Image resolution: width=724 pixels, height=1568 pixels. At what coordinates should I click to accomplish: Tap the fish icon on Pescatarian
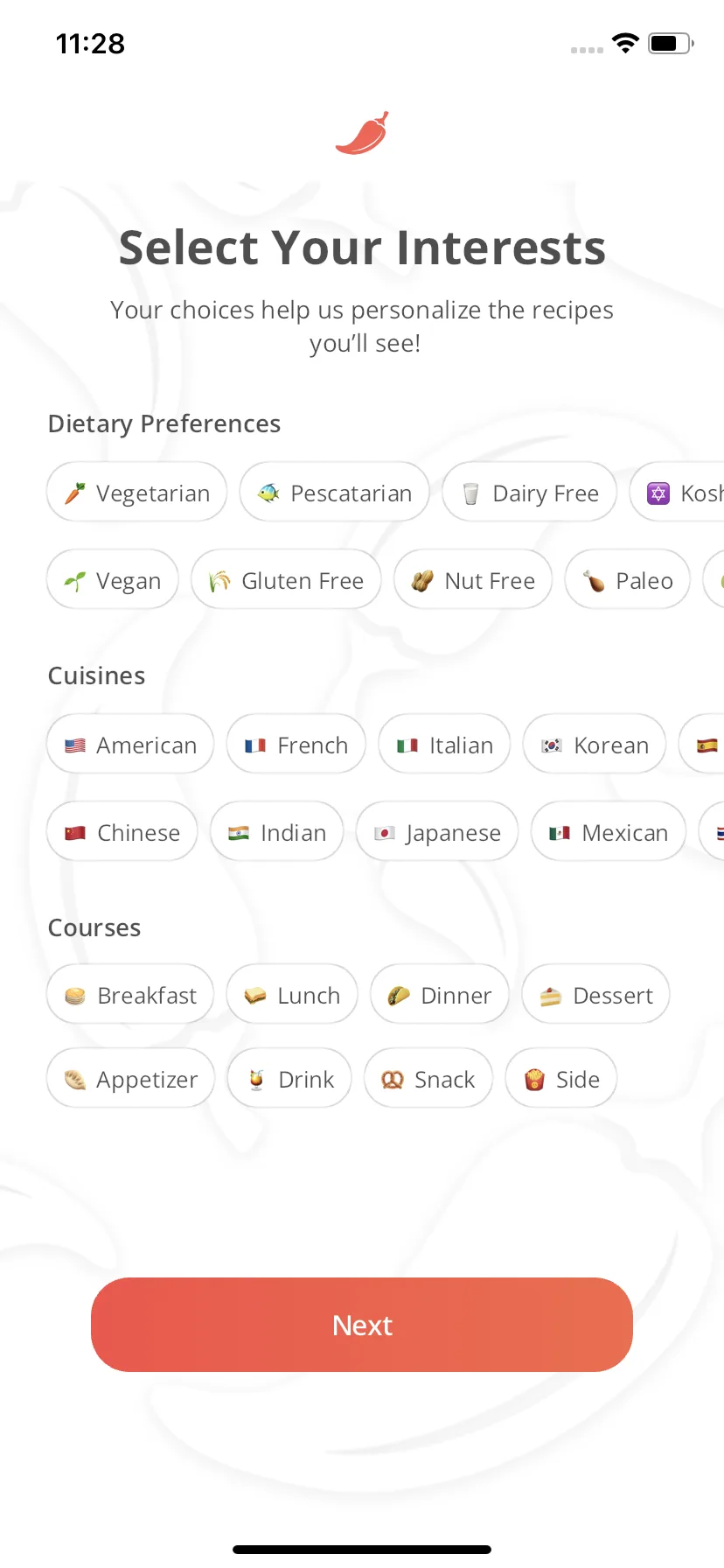pyautogui.click(x=268, y=493)
